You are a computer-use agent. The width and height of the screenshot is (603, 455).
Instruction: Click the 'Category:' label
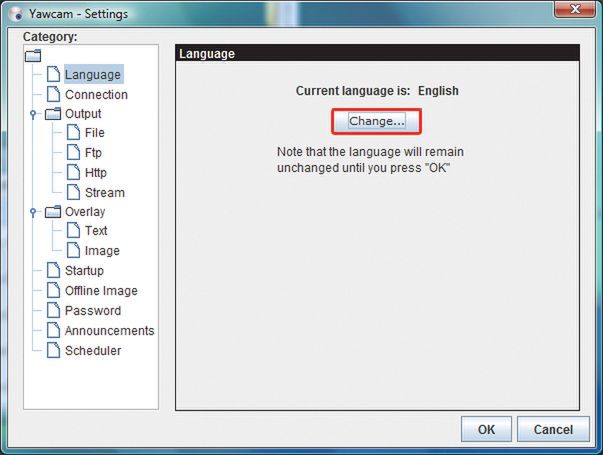[x=50, y=37]
